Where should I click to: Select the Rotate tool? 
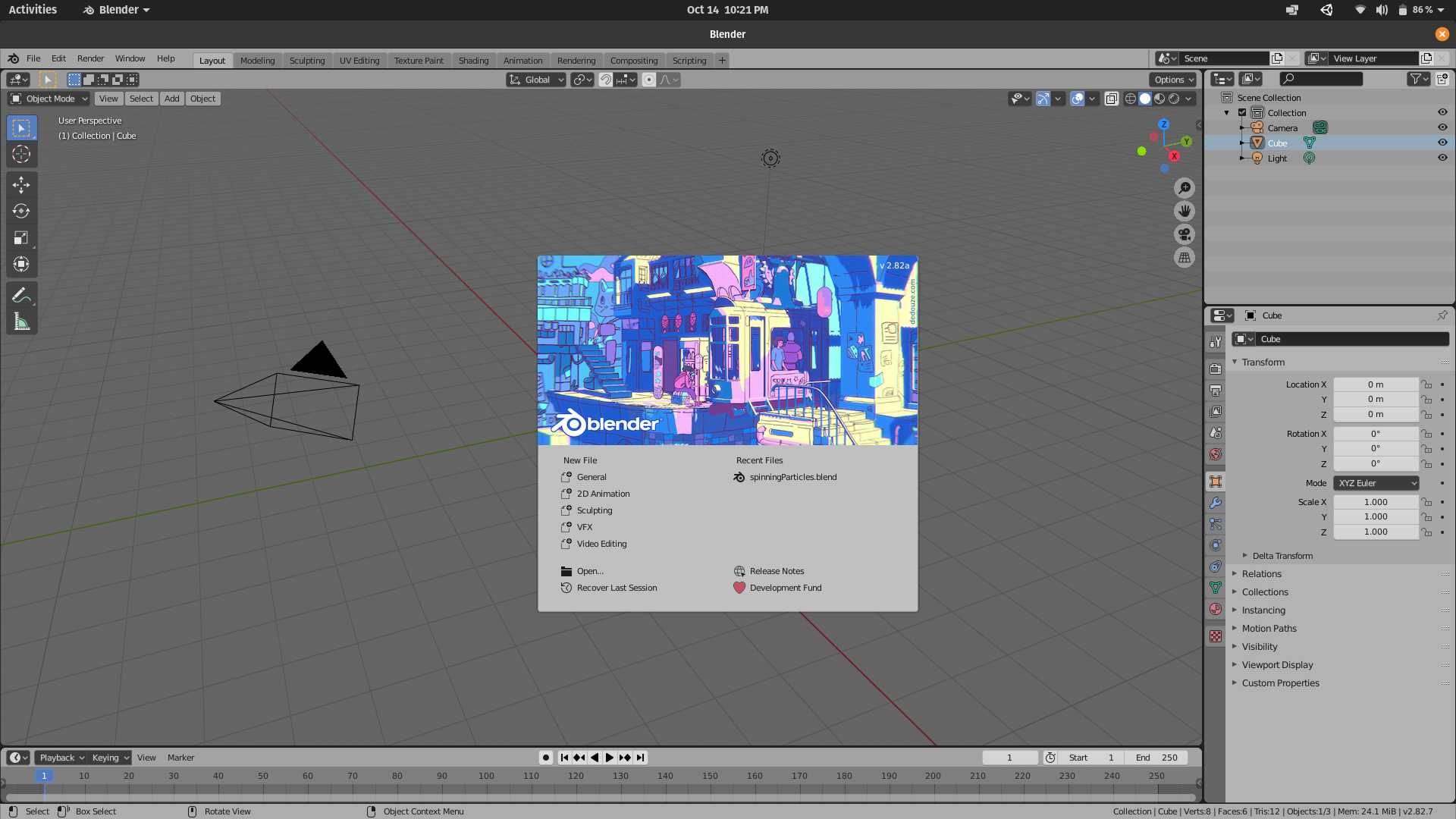[21, 212]
